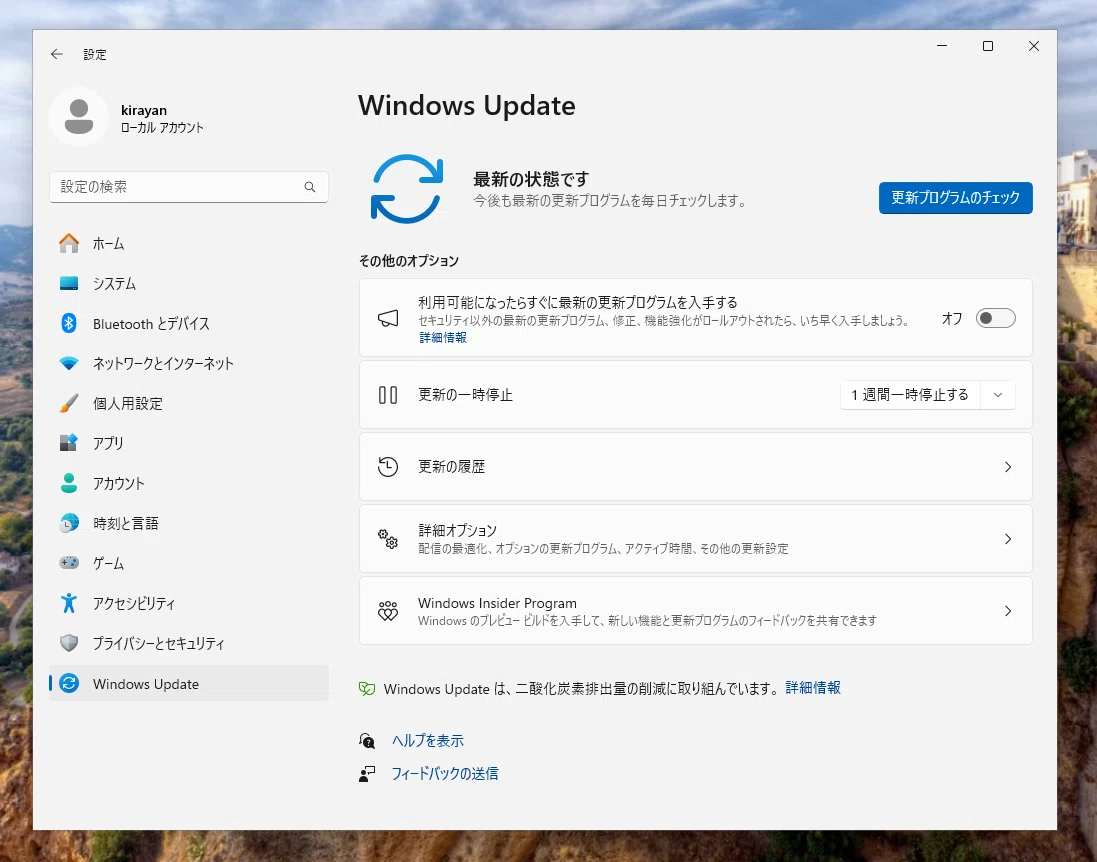Click the 更新プログラムのチェック button
Screen dimensions: 1097x862
[956, 197]
